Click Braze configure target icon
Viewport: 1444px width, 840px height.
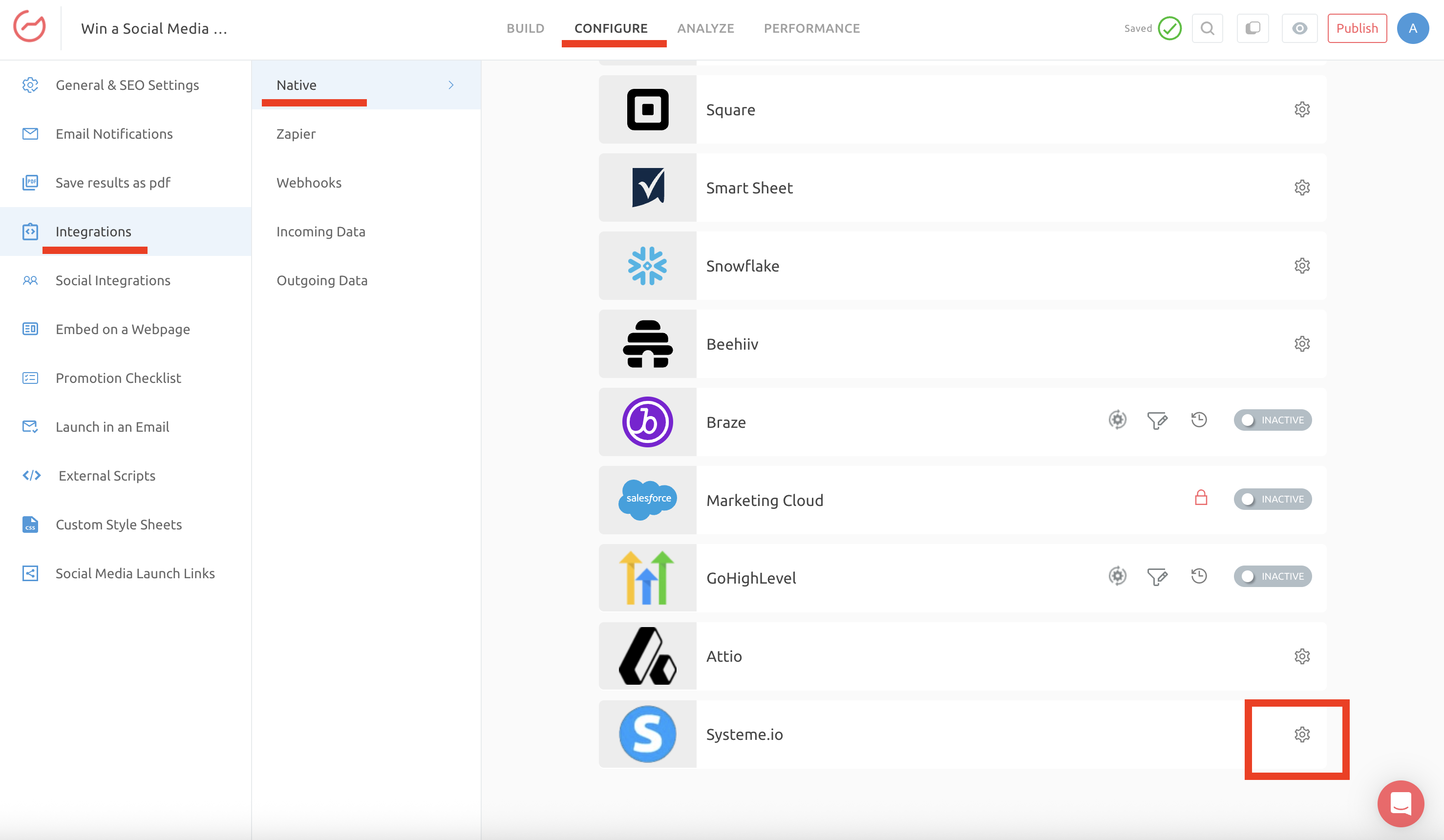coord(1117,420)
